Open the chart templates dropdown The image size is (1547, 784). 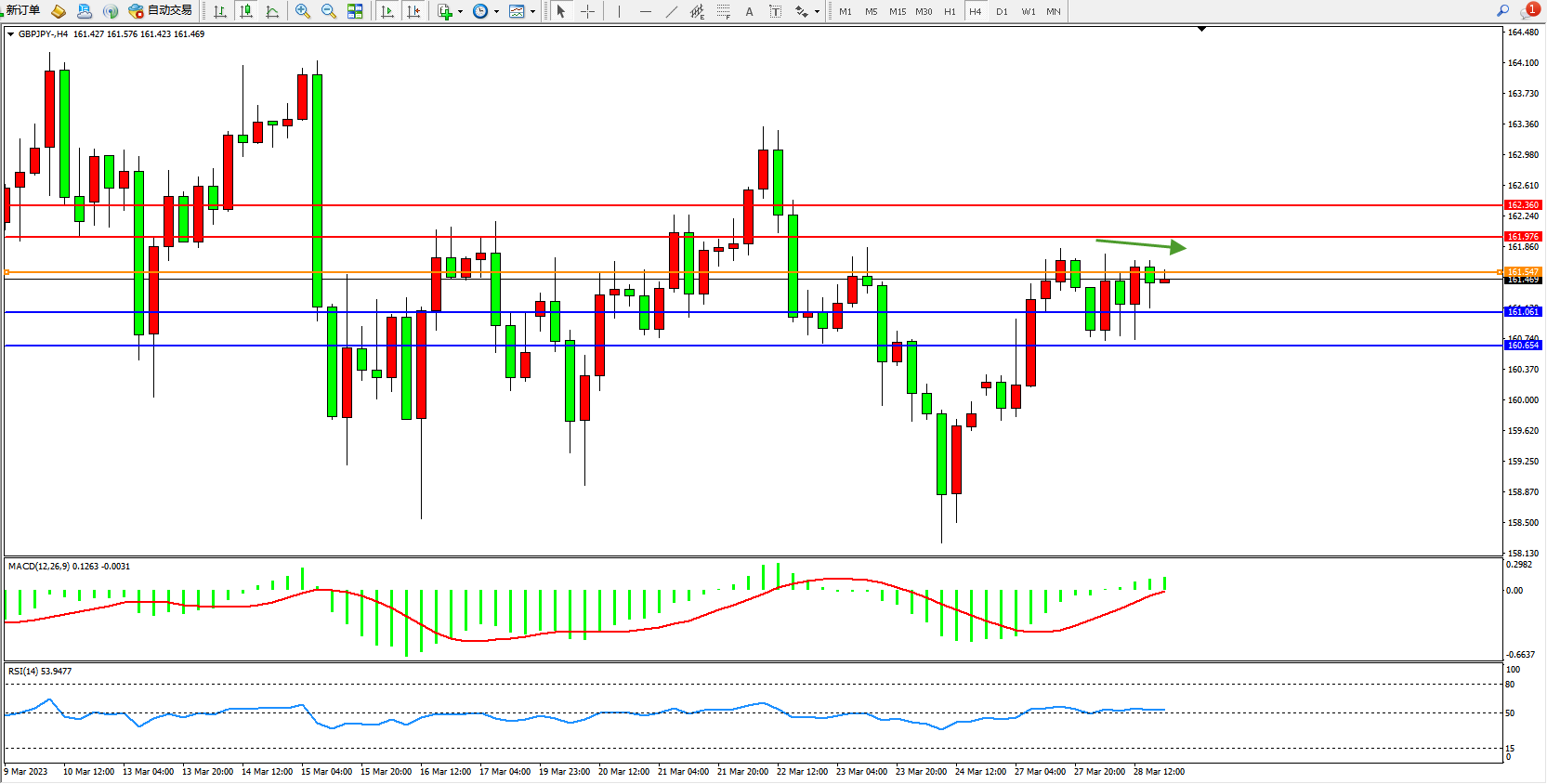(532, 12)
